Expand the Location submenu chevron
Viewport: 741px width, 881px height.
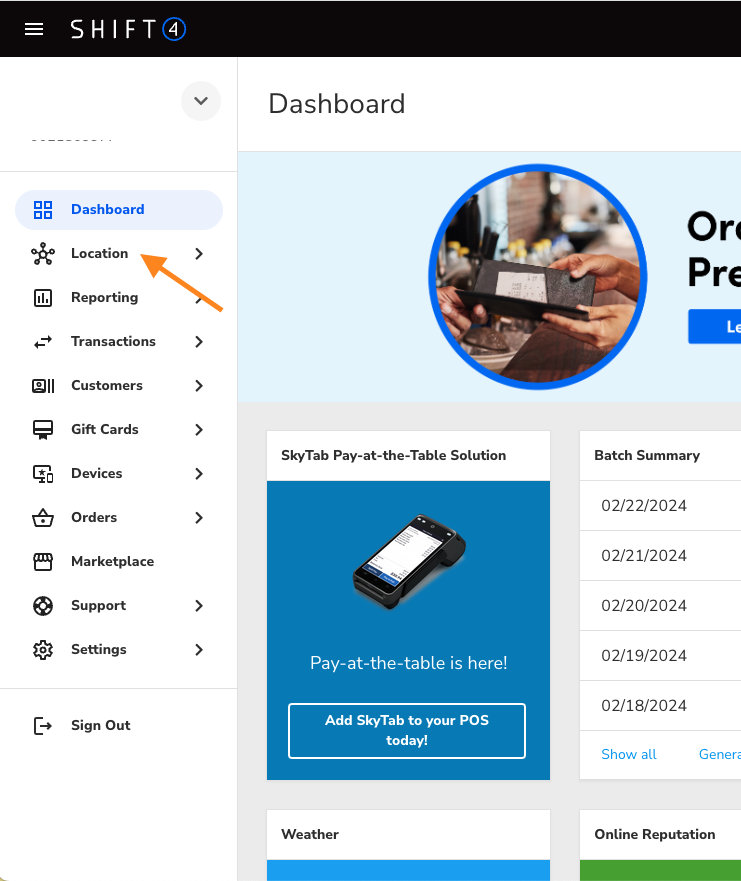[199, 254]
